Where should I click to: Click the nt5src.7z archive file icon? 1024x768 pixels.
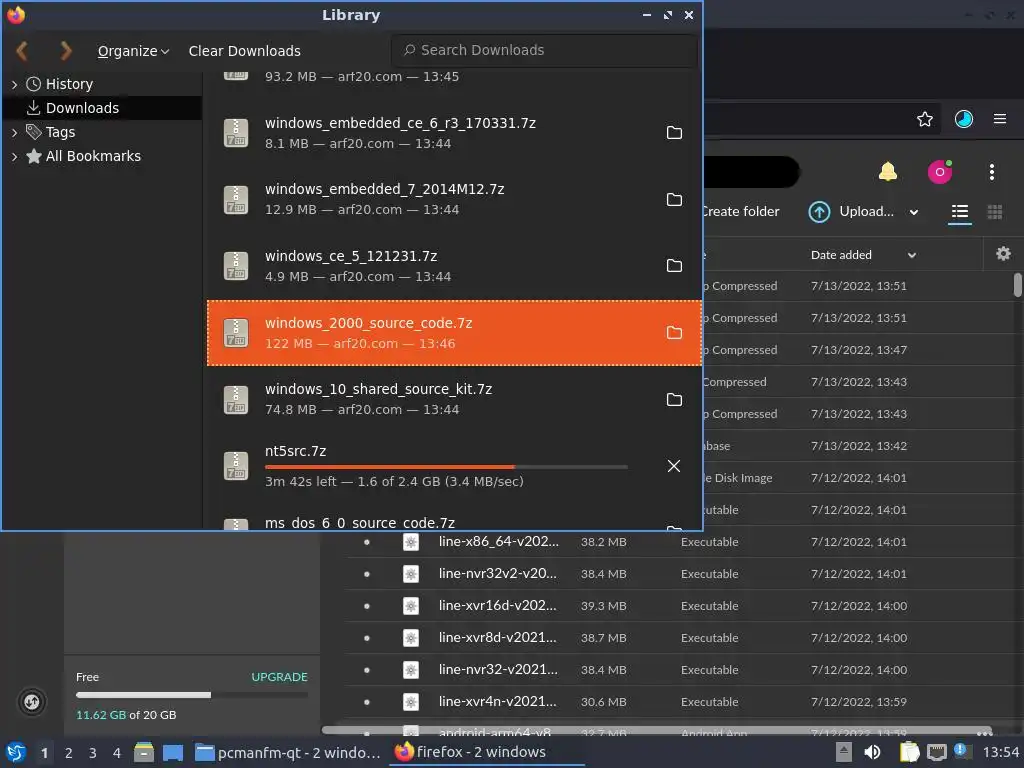click(236, 466)
